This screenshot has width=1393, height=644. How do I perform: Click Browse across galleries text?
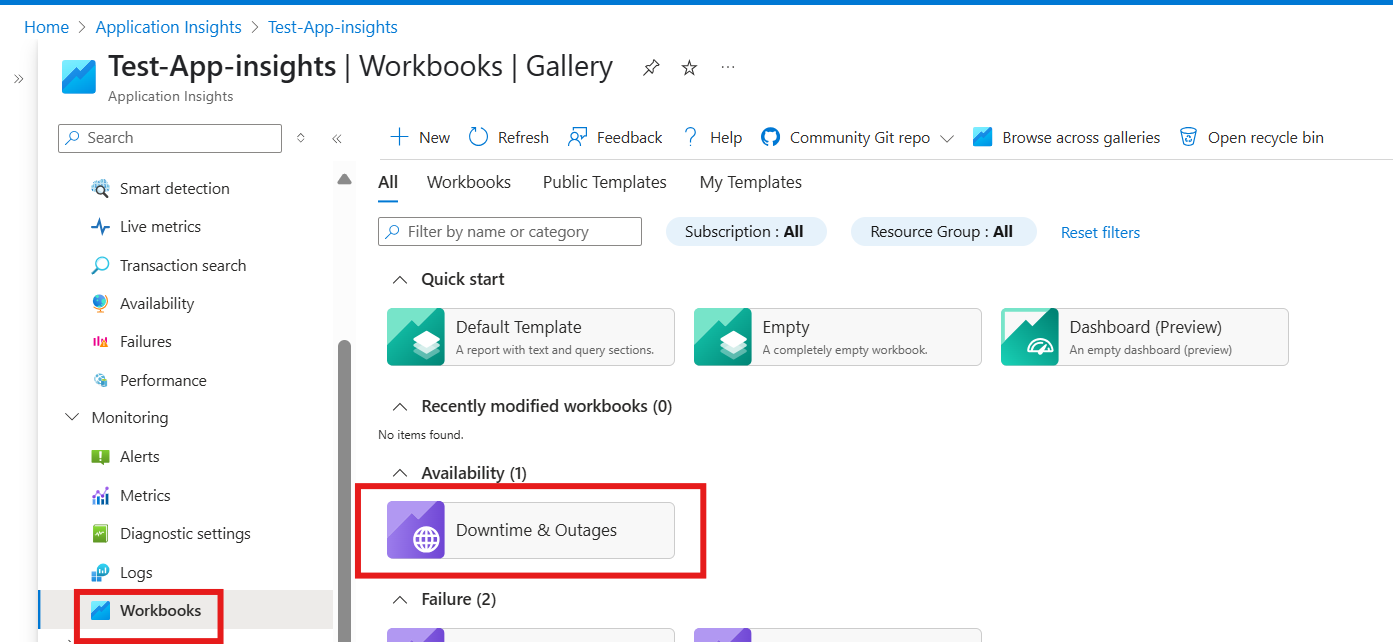point(1081,138)
